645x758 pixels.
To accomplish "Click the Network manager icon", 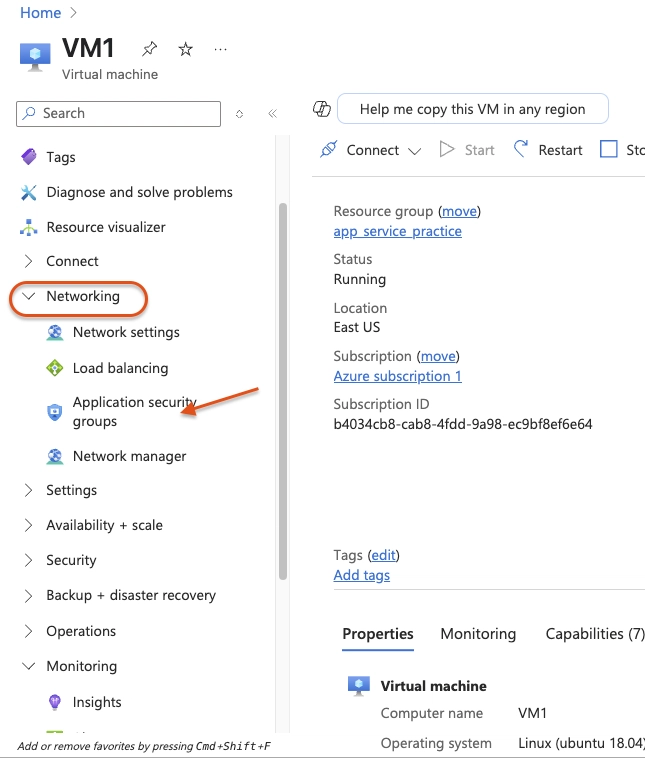I will 55,456.
